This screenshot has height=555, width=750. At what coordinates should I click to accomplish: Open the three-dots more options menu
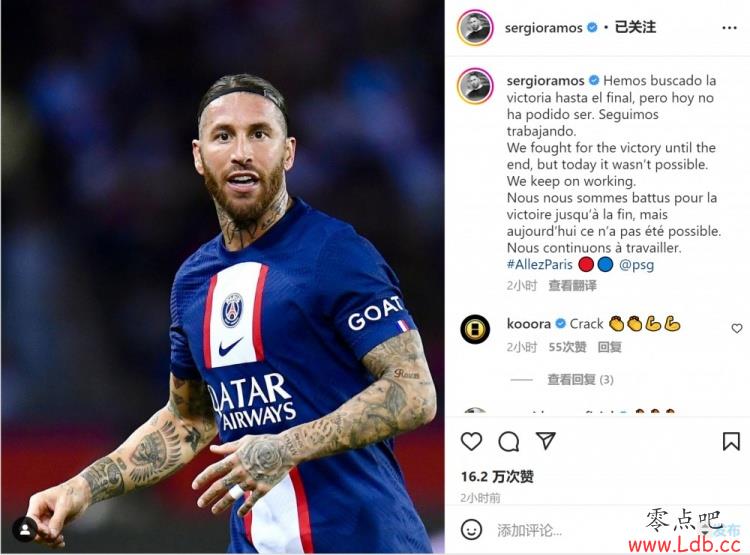729,28
